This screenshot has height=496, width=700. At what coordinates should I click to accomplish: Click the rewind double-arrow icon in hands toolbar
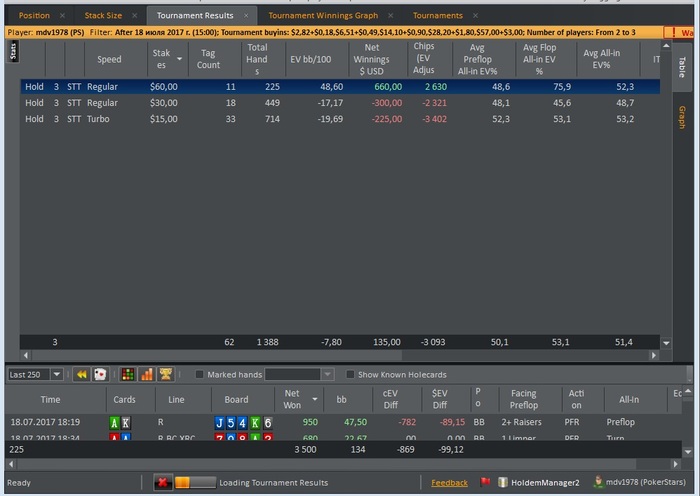82,374
